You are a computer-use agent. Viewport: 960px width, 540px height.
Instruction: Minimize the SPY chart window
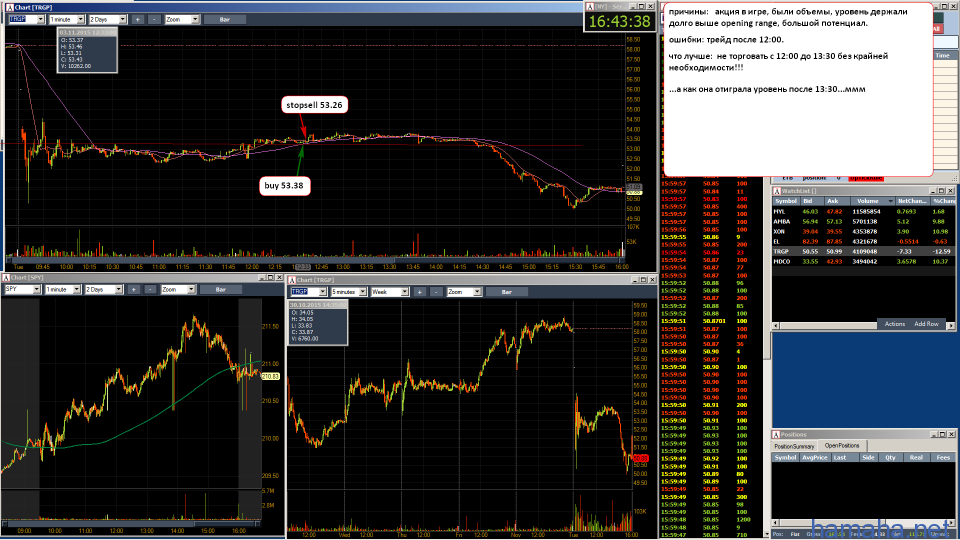262,278
